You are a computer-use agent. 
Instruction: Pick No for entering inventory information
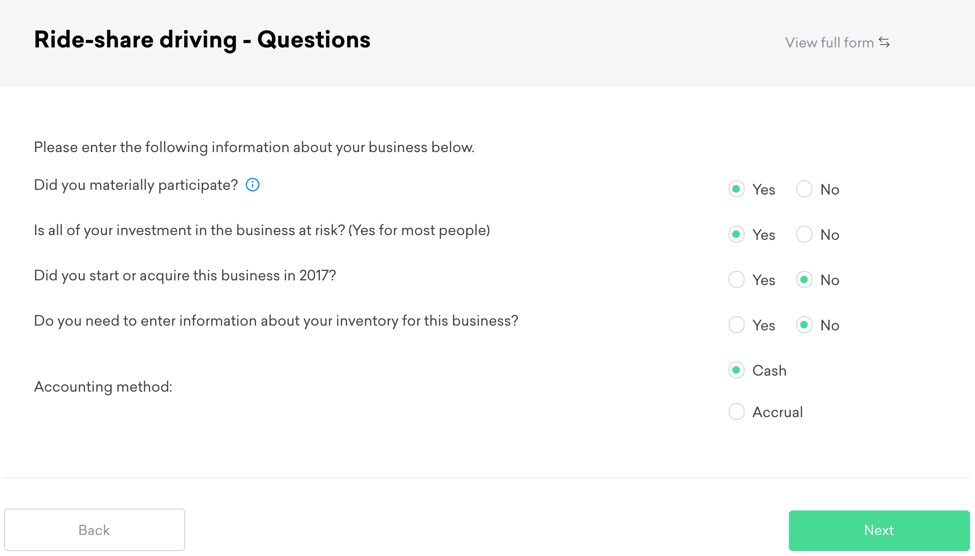pyautogui.click(x=804, y=325)
